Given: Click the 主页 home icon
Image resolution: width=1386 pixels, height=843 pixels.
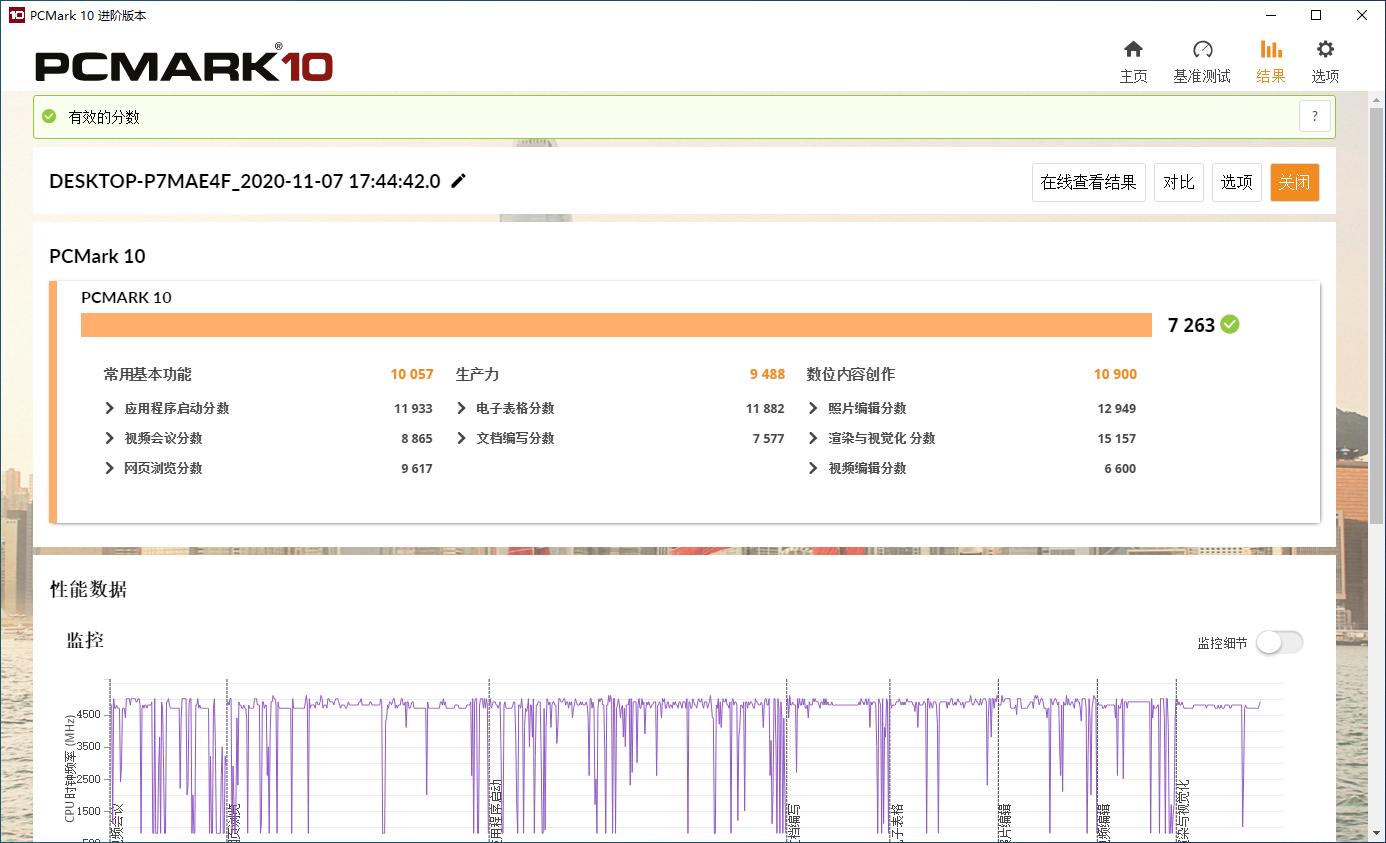Looking at the screenshot, I should tap(1133, 50).
